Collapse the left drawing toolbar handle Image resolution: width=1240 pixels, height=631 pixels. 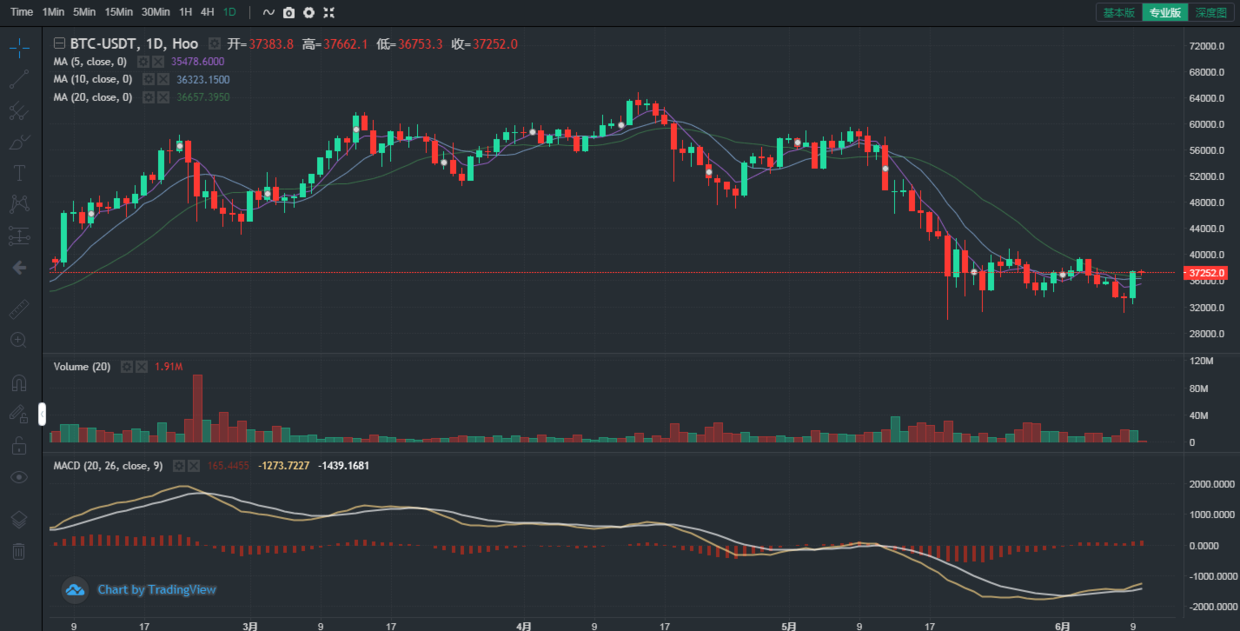[42, 414]
